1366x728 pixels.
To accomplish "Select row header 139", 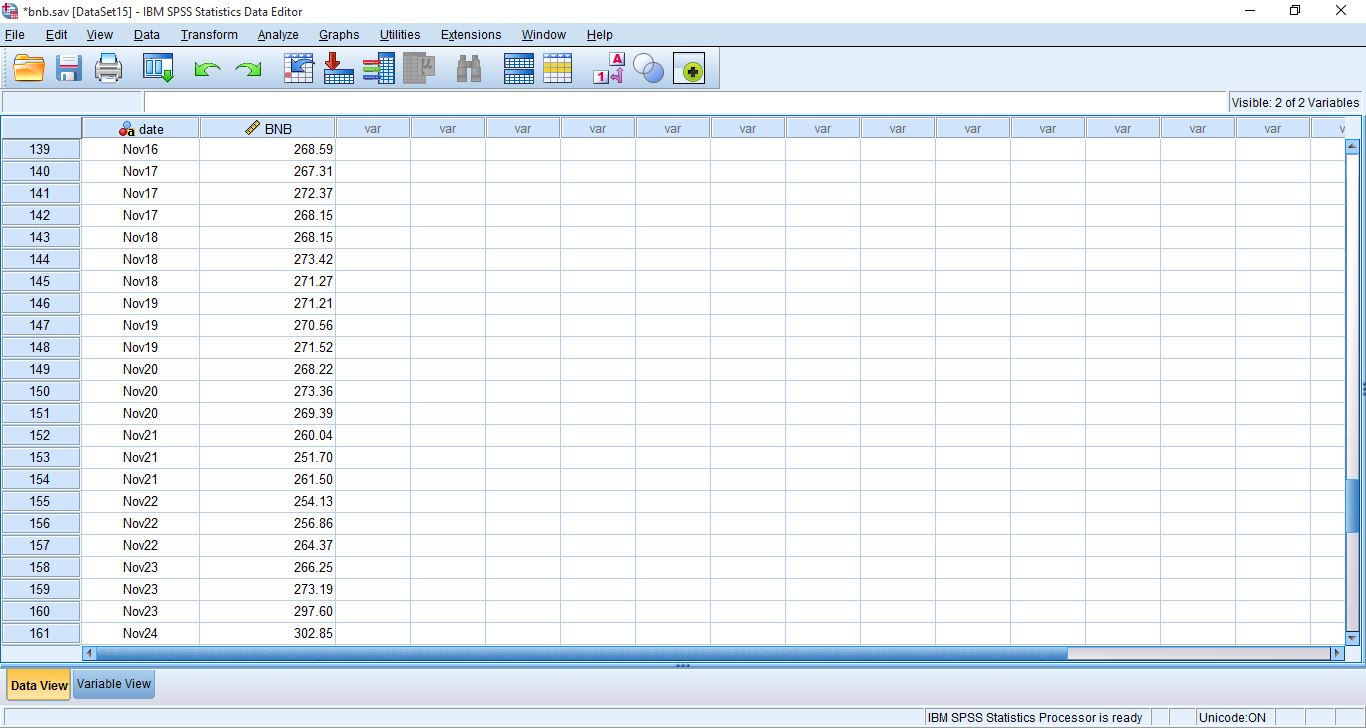I will coord(41,149).
